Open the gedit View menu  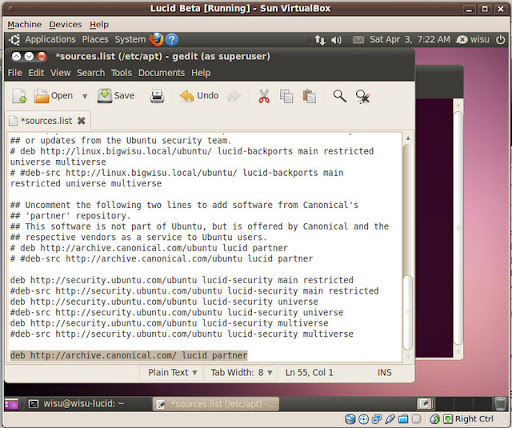click(x=60, y=73)
